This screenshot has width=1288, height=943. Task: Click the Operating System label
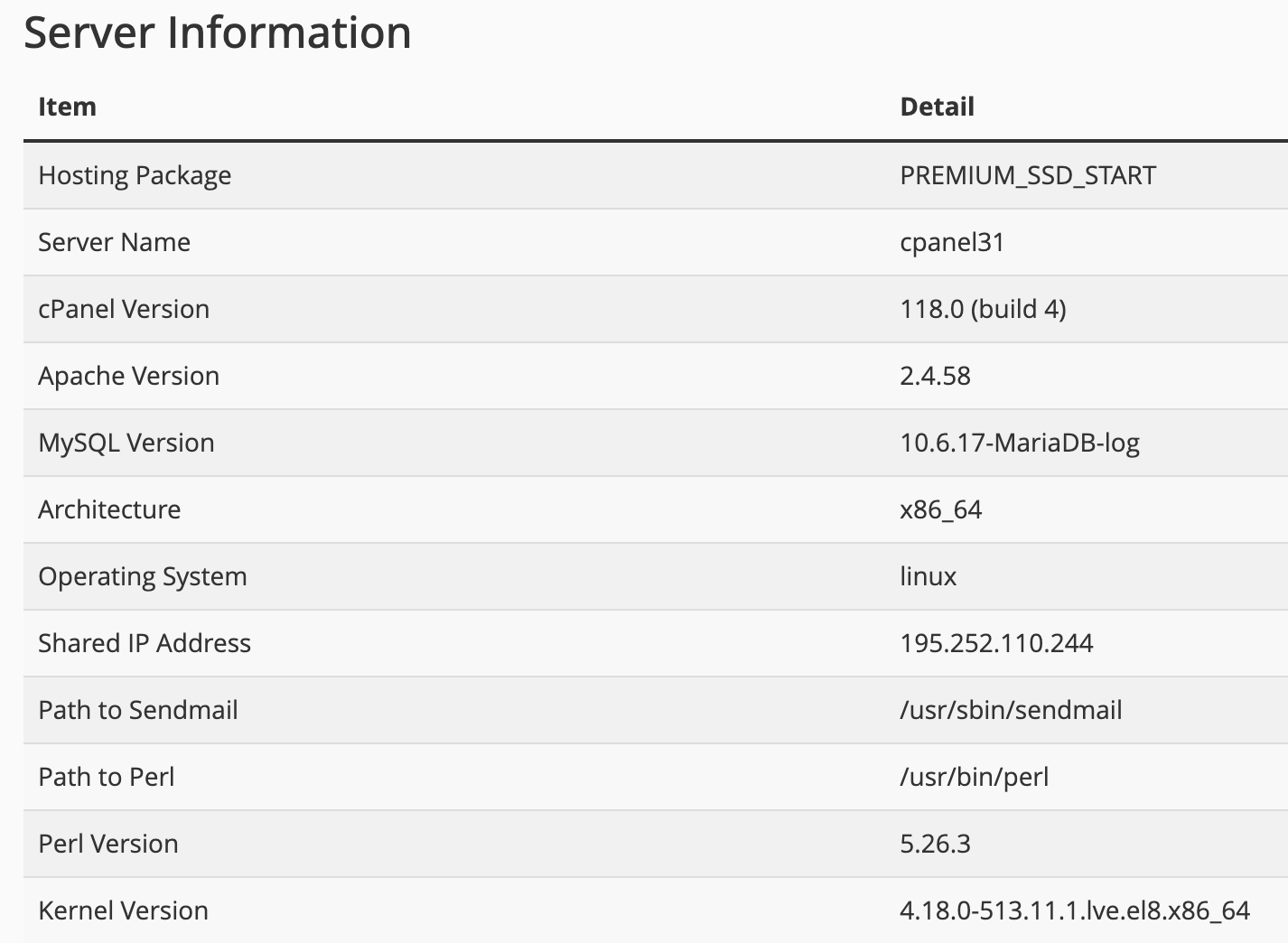143,576
